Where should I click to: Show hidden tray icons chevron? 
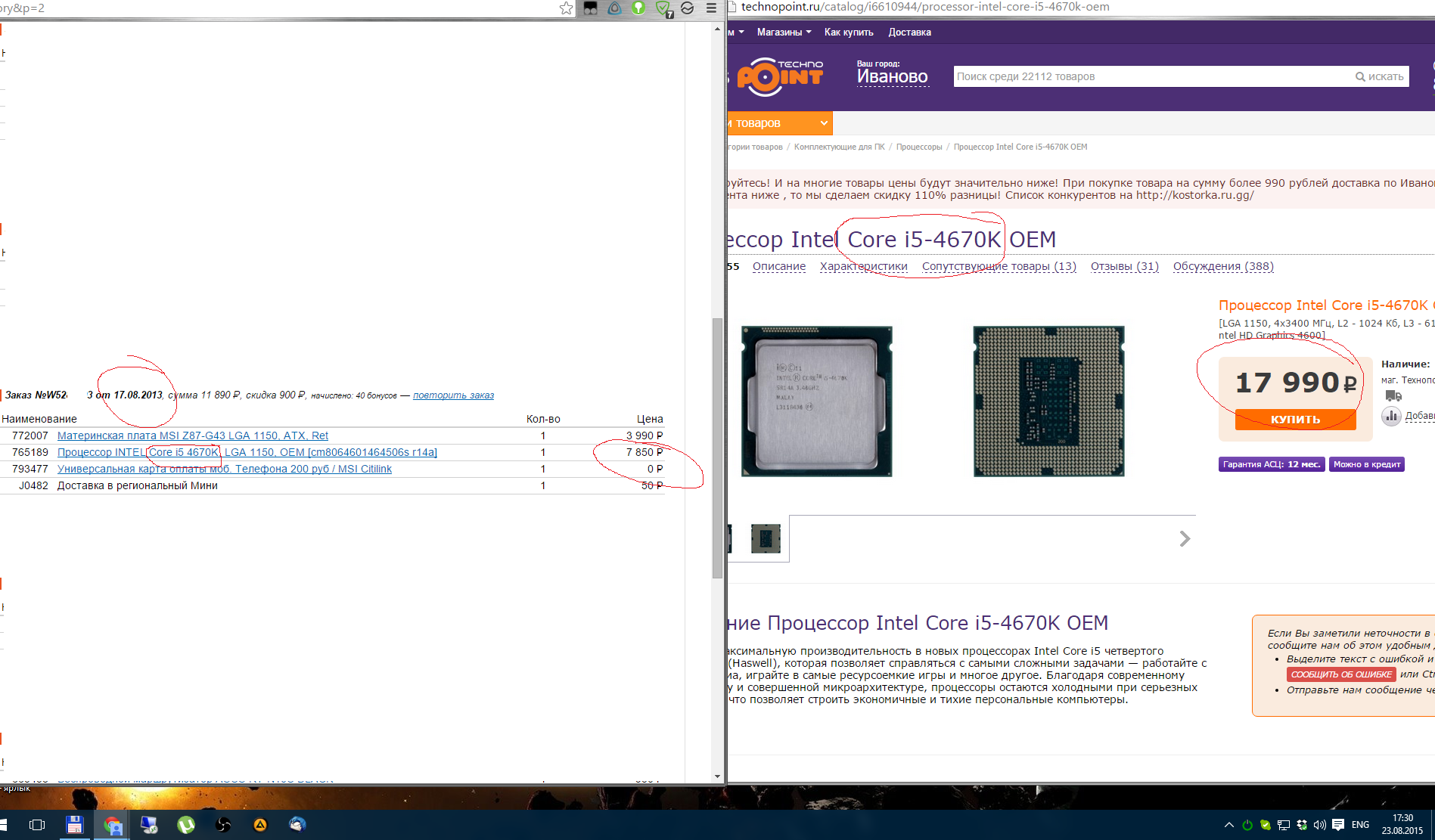pyautogui.click(x=1228, y=825)
